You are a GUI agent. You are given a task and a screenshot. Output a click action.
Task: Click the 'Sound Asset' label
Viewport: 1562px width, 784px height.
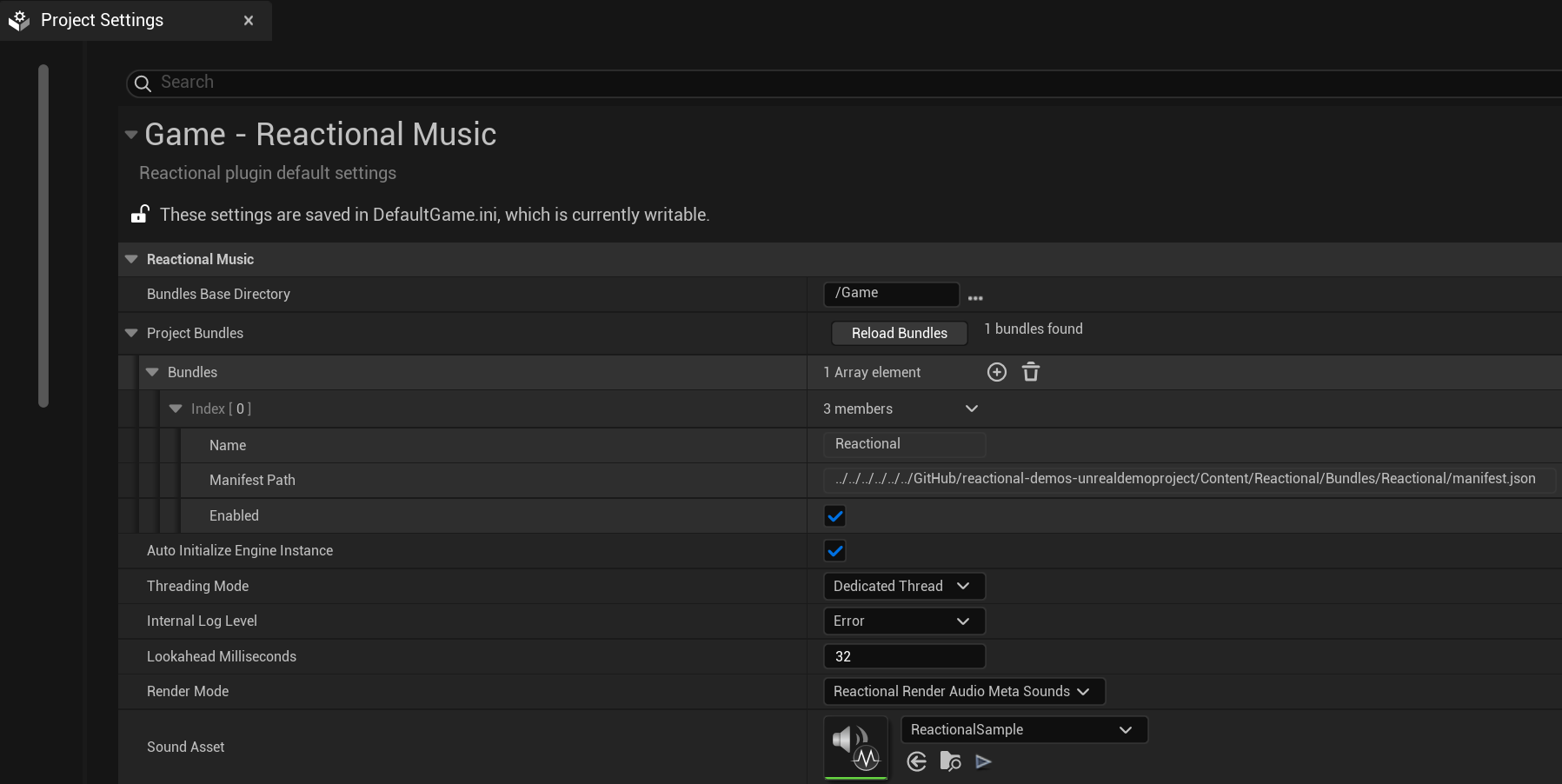[185, 747]
